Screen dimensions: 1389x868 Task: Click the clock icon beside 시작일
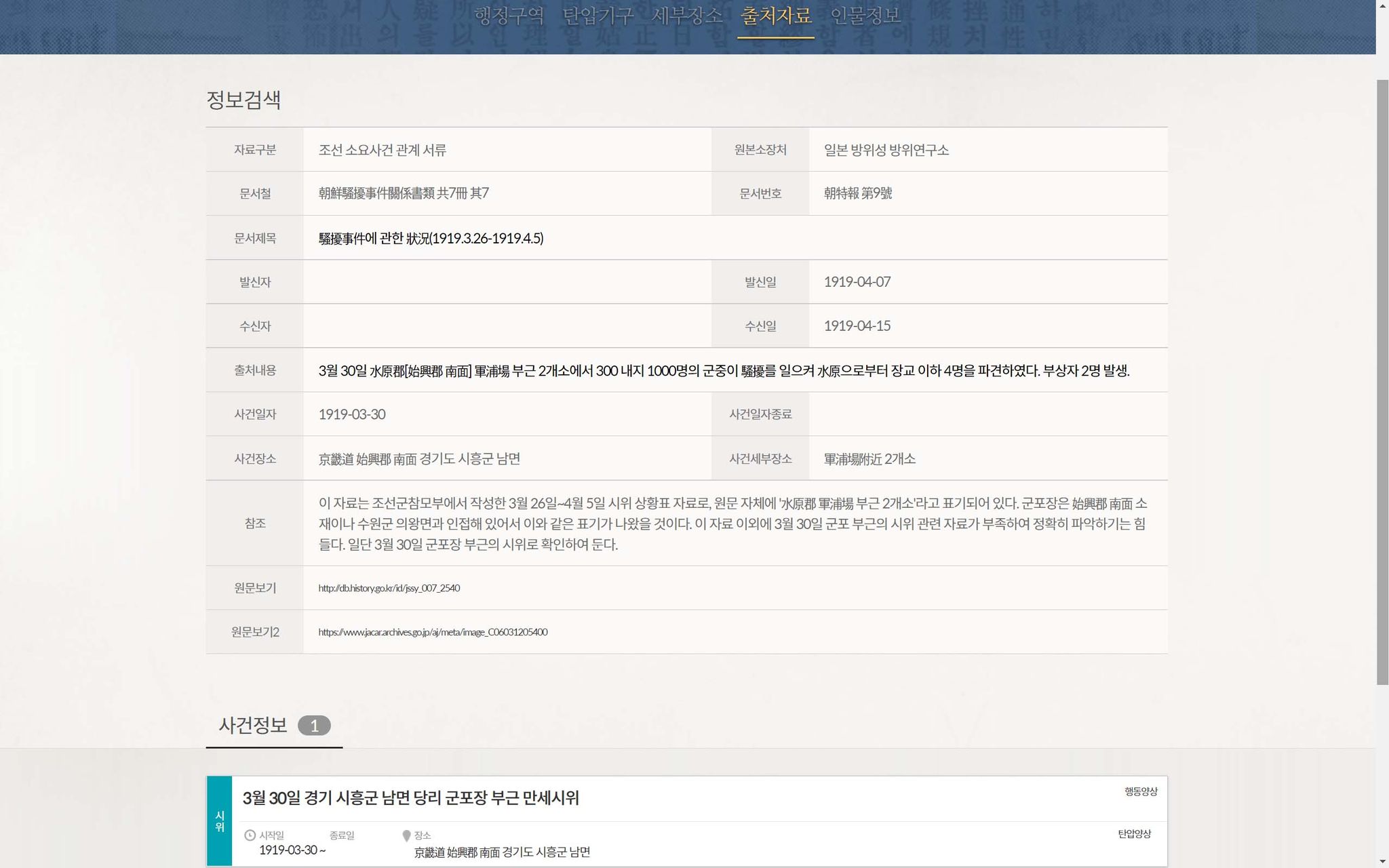coord(250,835)
